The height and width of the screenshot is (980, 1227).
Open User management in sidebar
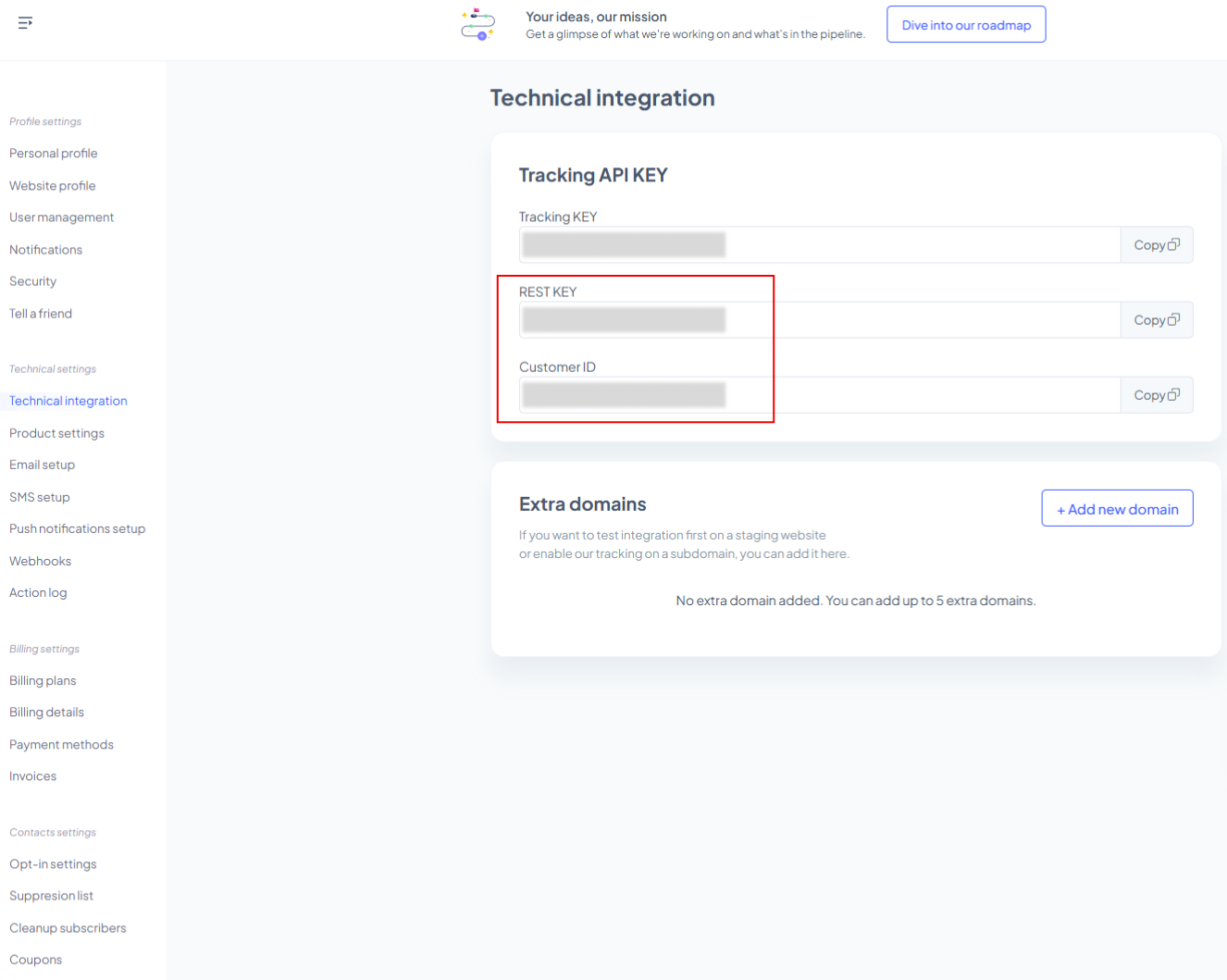click(62, 217)
